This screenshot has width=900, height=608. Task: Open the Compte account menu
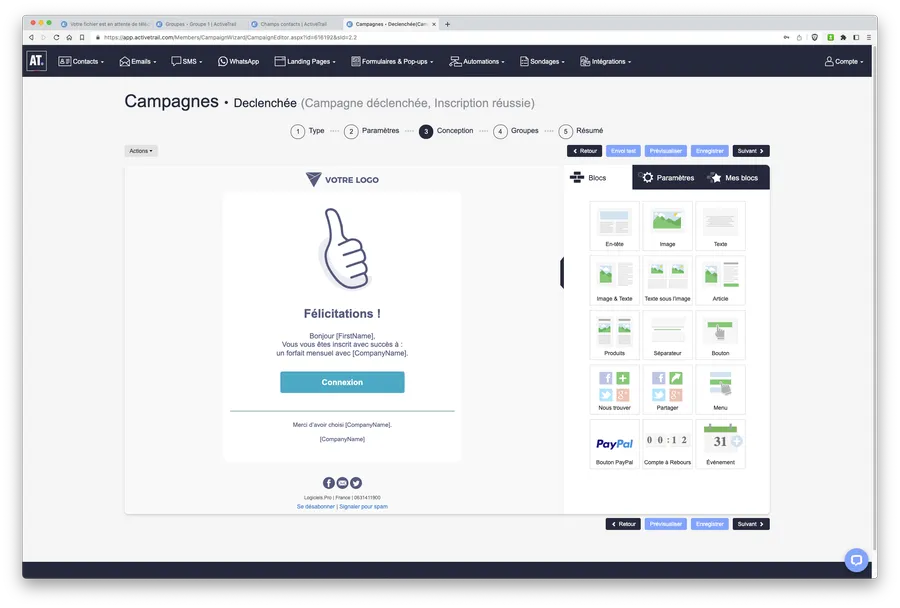tap(844, 61)
